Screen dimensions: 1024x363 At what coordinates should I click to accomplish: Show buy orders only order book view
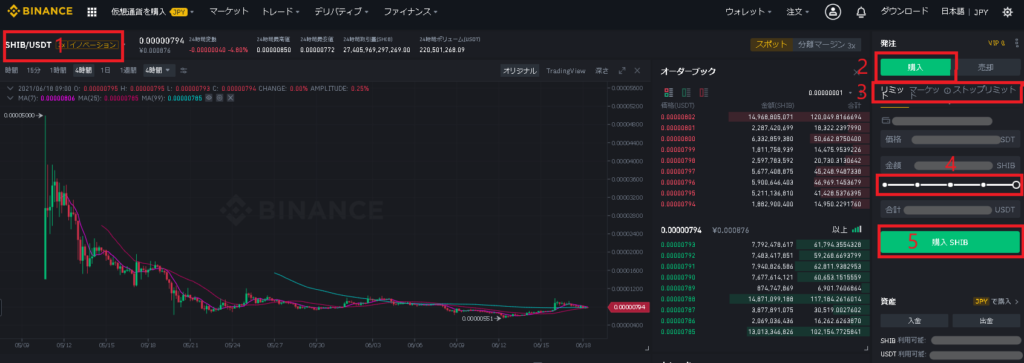pyautogui.click(x=686, y=93)
